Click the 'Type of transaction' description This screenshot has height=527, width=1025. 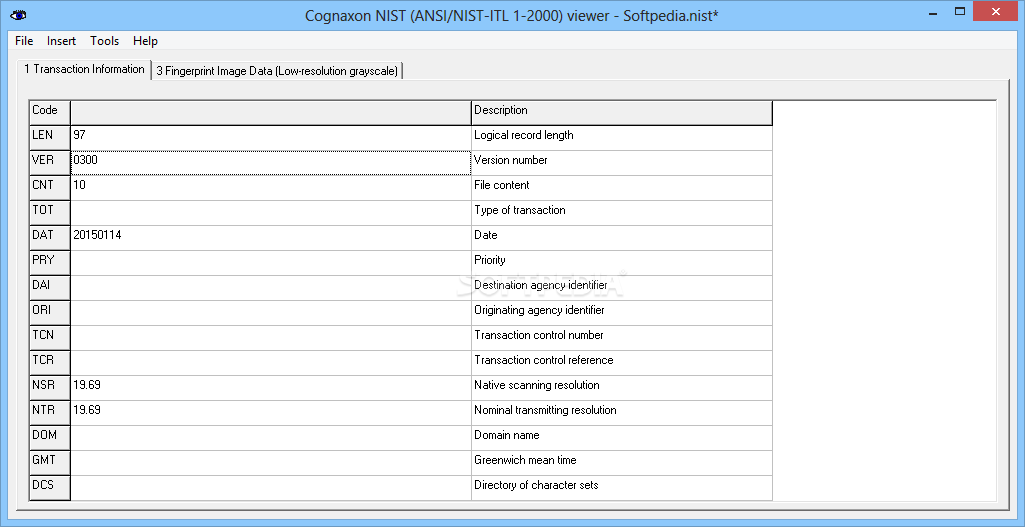[x=622, y=213]
